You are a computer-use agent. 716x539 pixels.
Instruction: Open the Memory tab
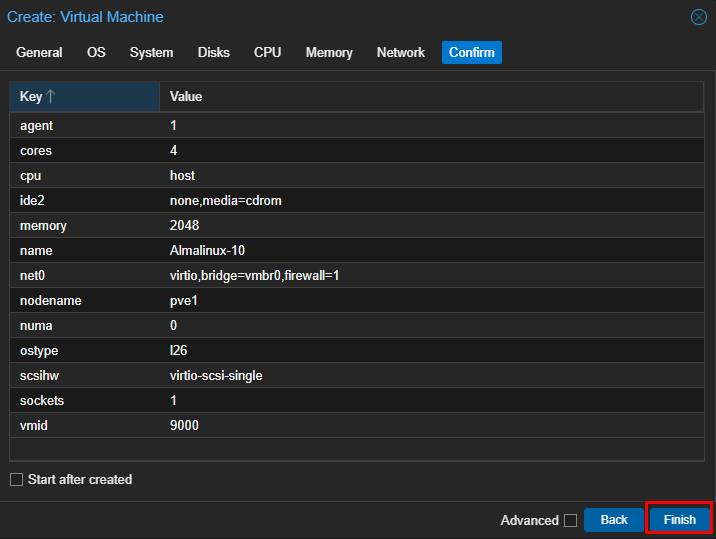click(x=329, y=53)
